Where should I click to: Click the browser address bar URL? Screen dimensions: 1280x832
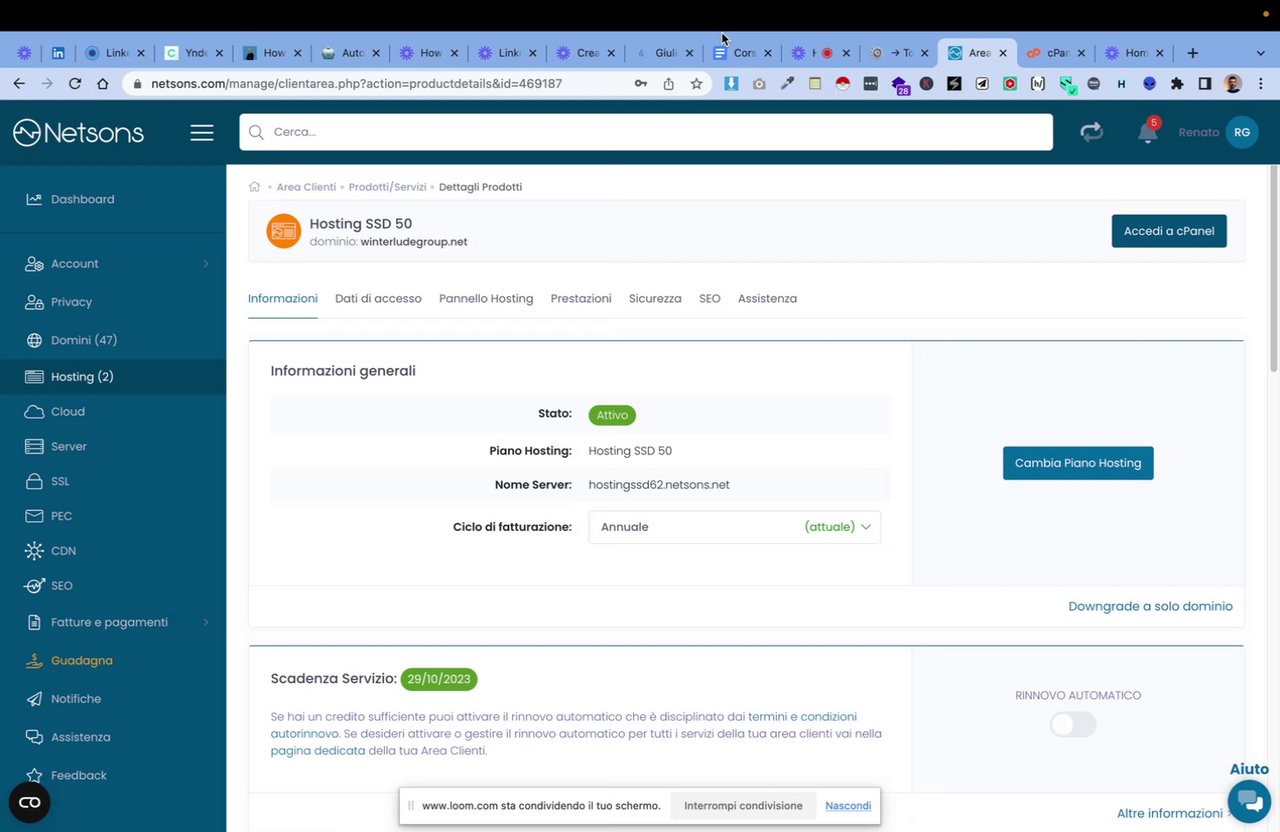(356, 84)
